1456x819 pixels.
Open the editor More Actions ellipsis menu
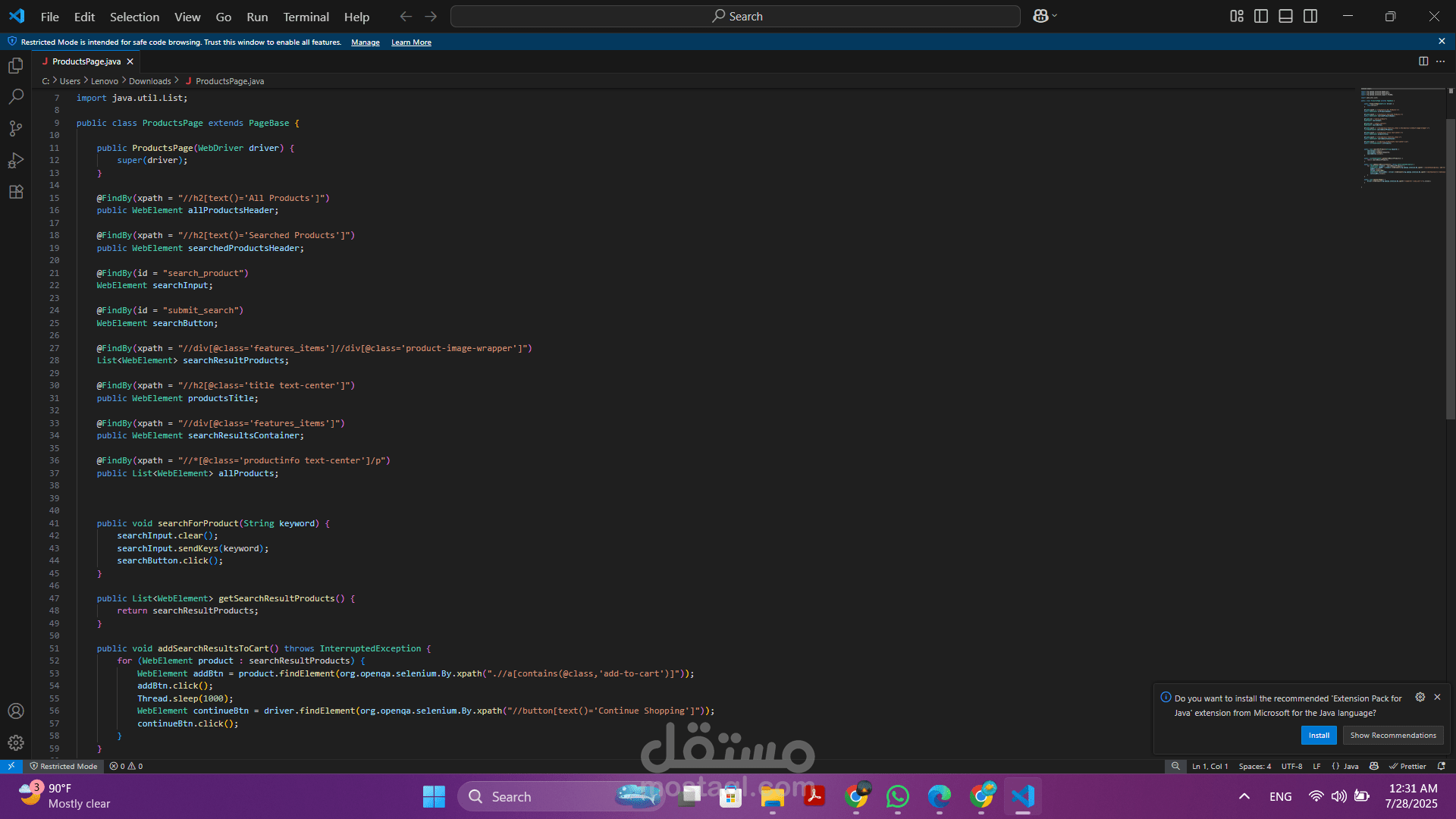pos(1441,61)
